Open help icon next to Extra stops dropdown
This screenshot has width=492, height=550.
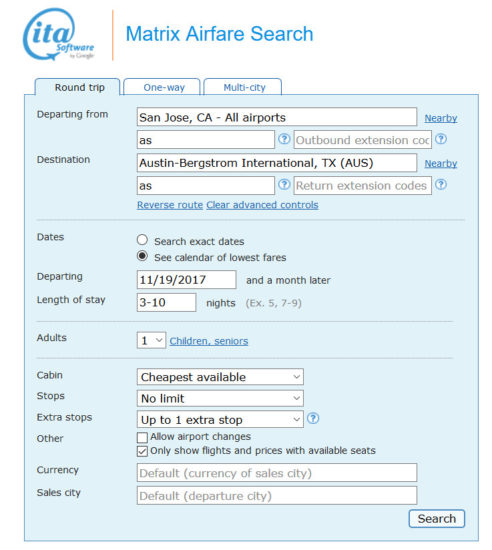pos(313,418)
